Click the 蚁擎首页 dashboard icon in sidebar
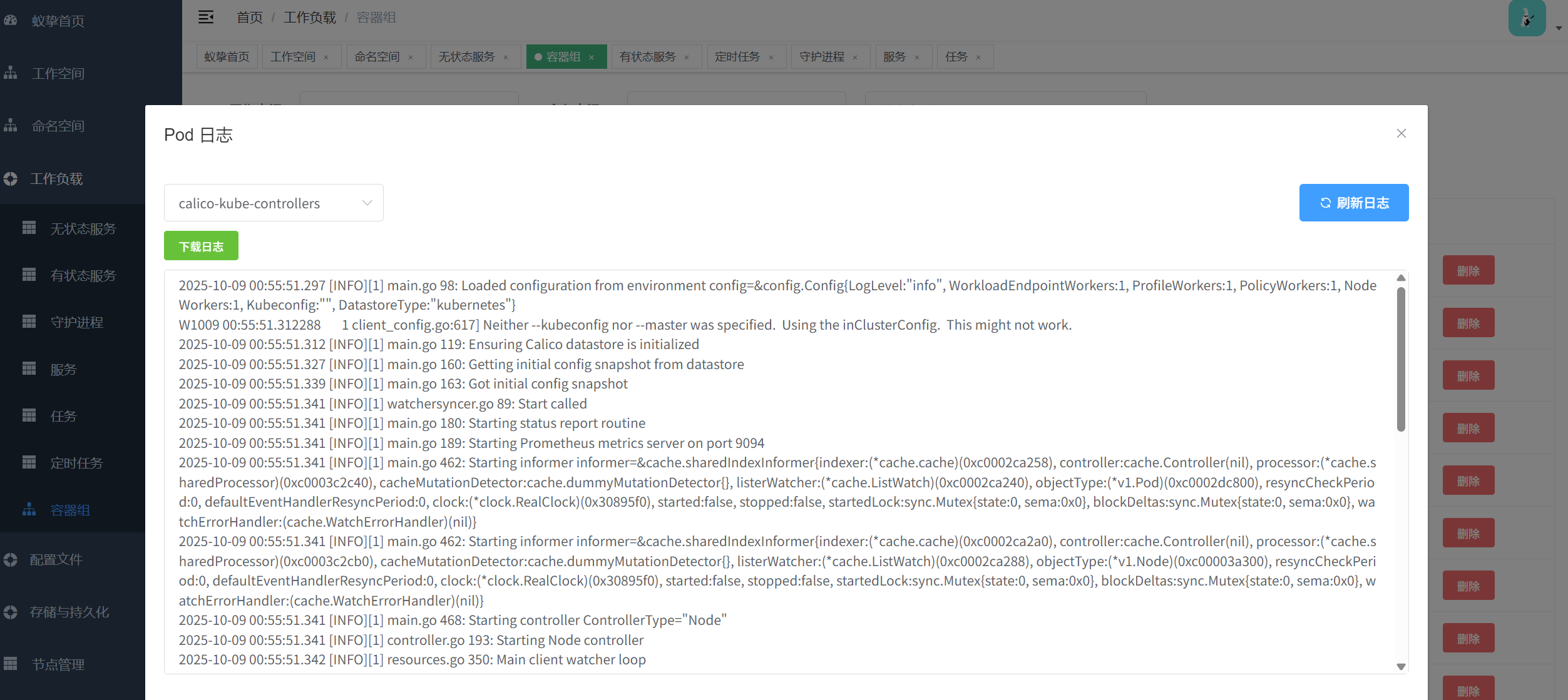The image size is (1568, 700). [x=11, y=21]
